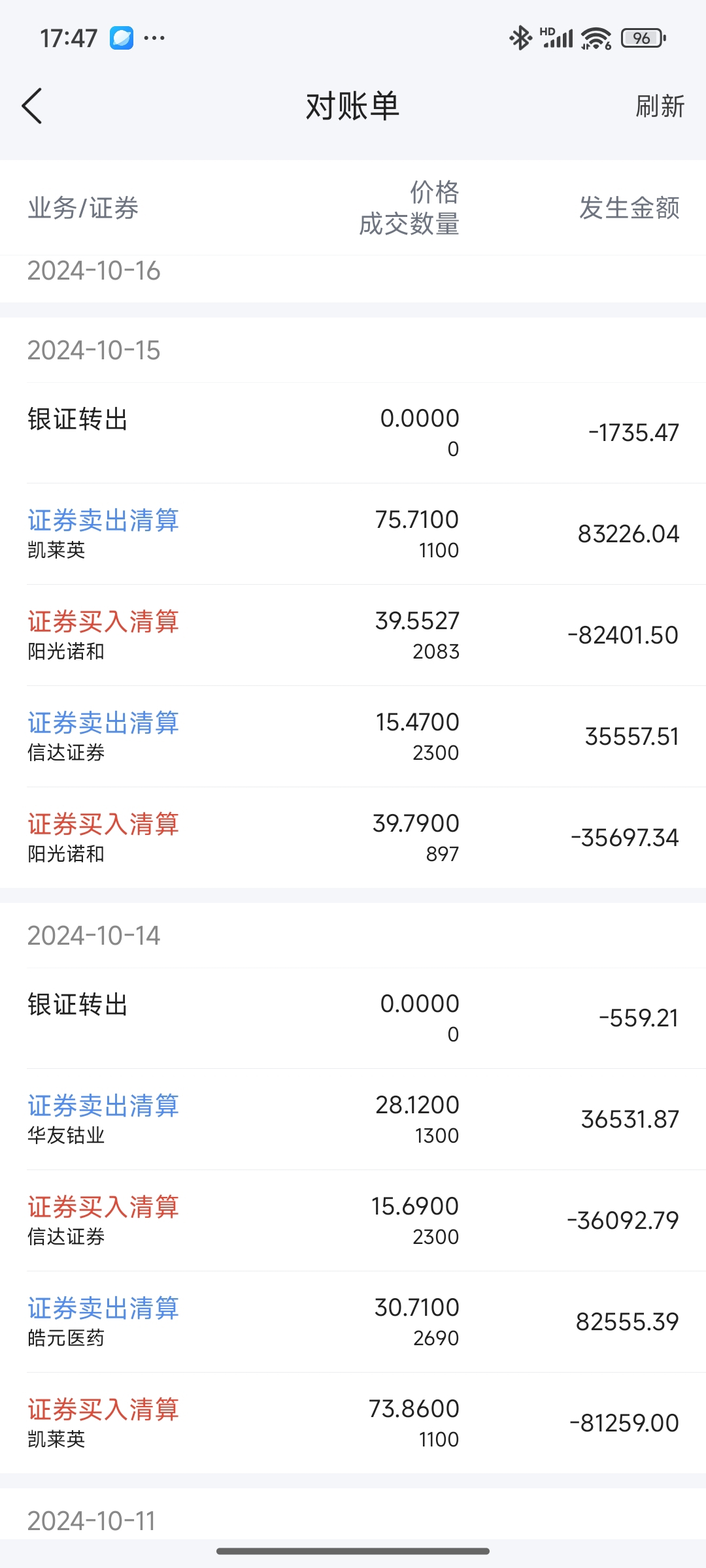Open the 证券买入清算 凯莱英 73.8600 record
Image resolution: width=706 pixels, height=1568 pixels.
353,1423
